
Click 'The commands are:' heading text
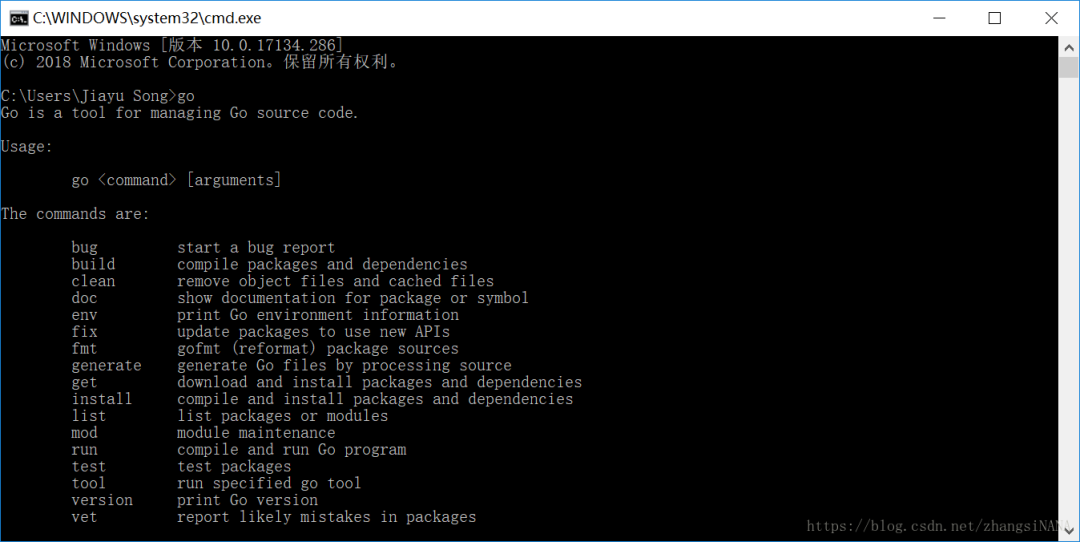tap(75, 214)
